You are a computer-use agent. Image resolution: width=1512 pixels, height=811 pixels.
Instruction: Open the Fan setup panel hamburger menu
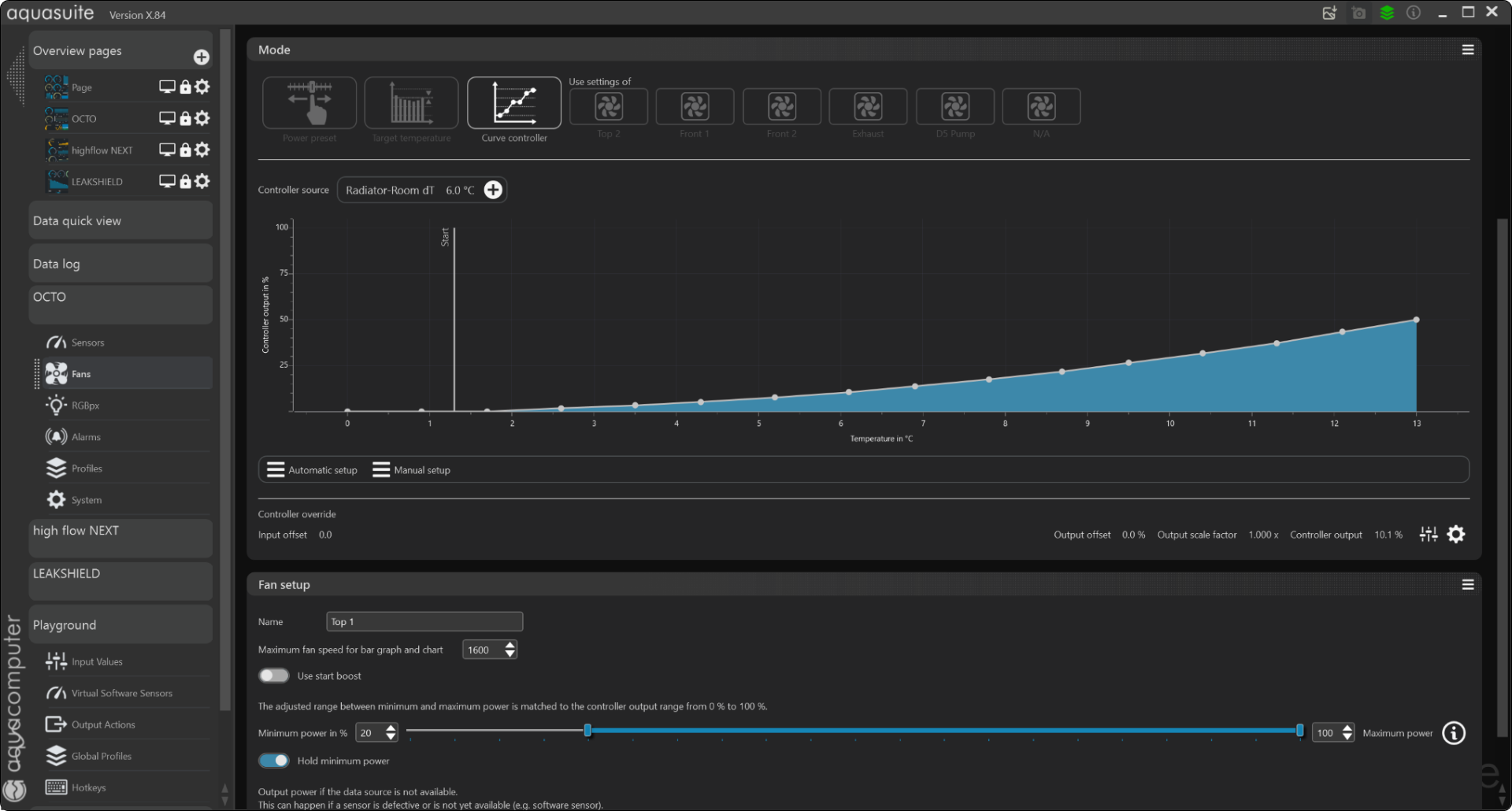coord(1468,585)
